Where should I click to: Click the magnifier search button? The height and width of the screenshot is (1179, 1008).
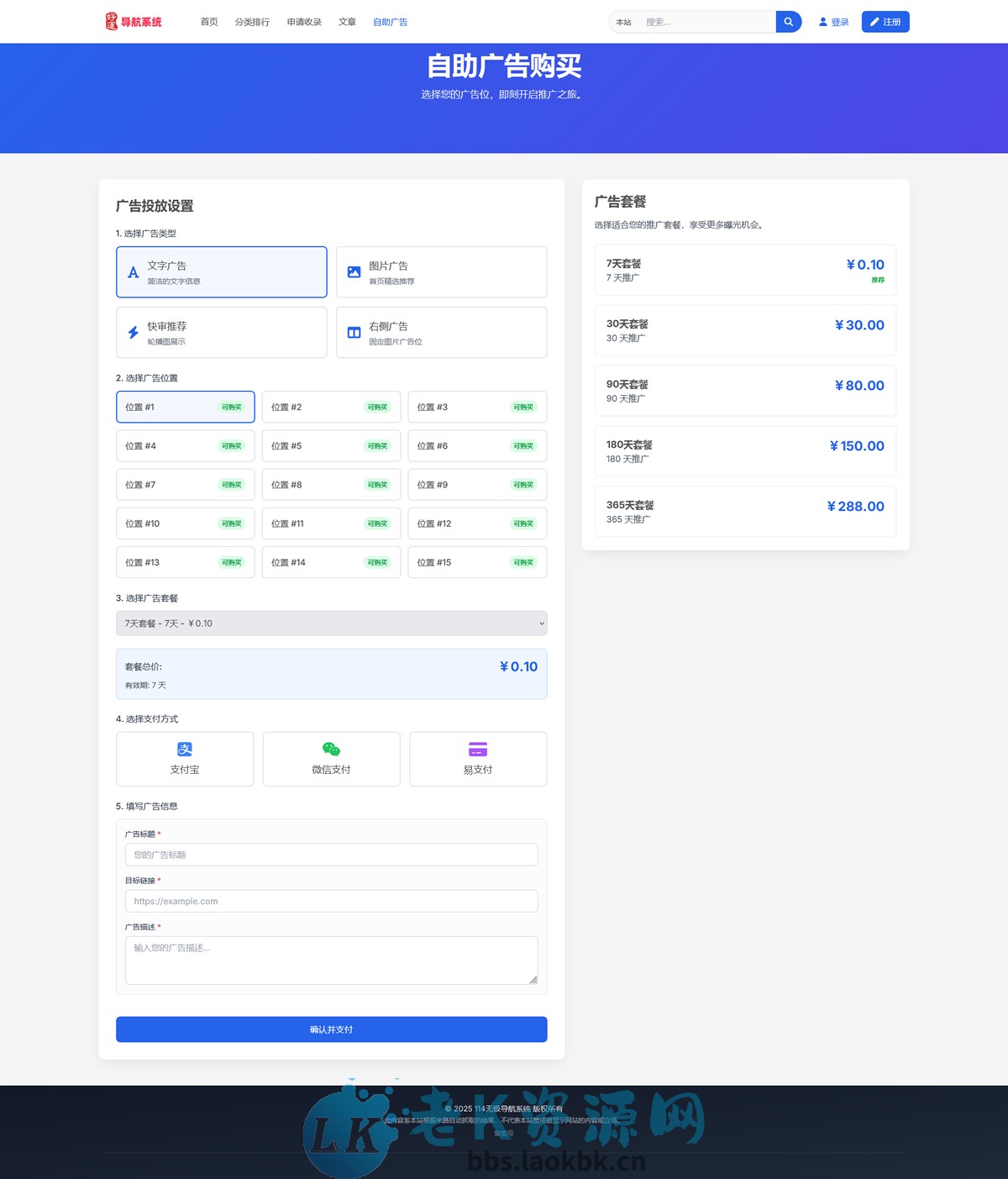tap(788, 22)
